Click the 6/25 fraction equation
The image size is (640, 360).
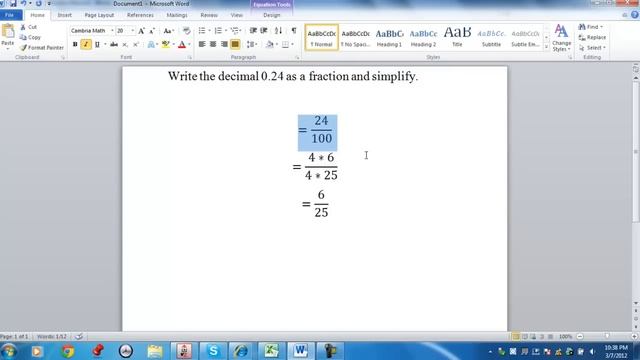(x=316, y=203)
